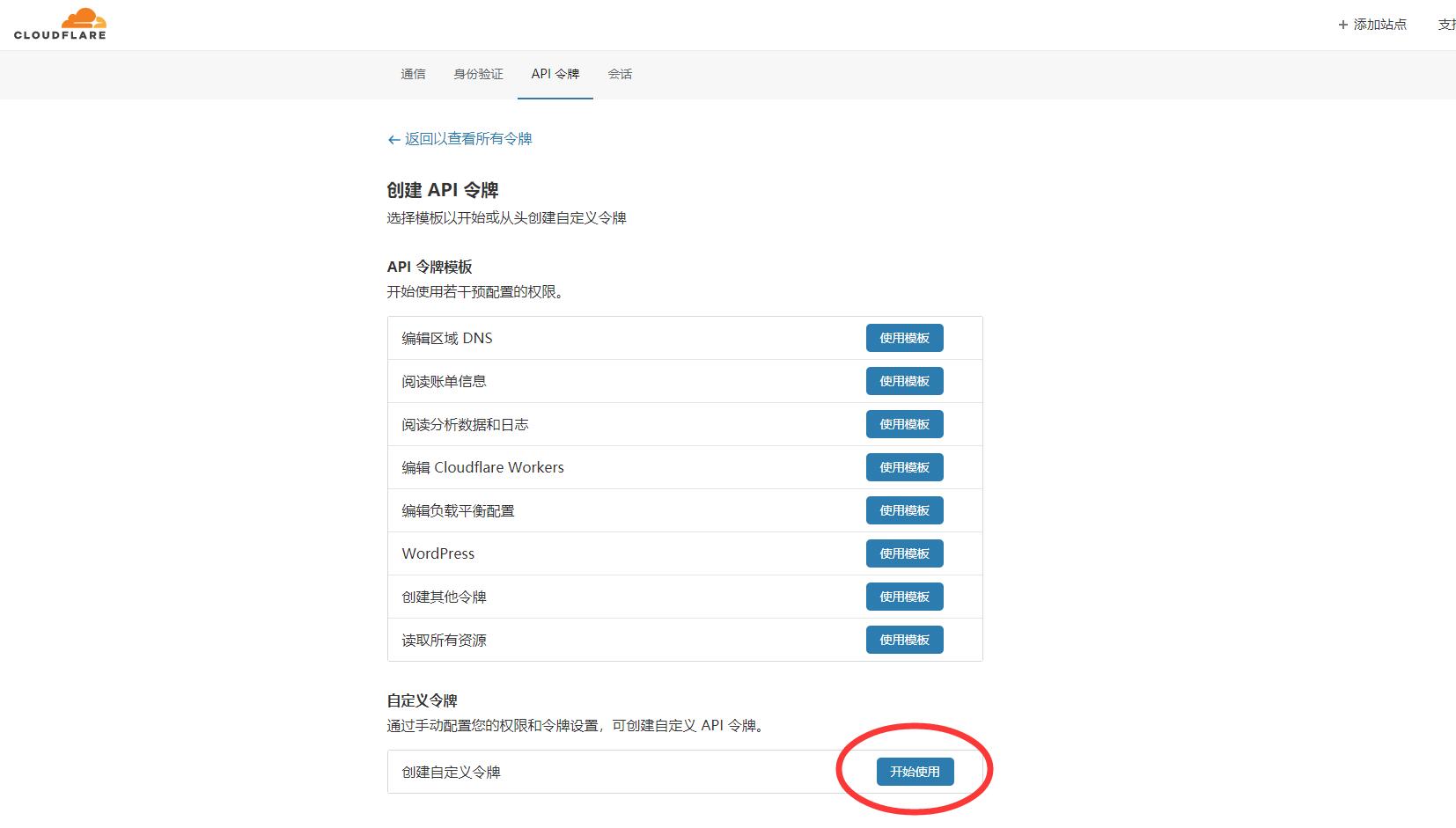Click the 编辑 Cloudflare Workers row text

tap(483, 467)
